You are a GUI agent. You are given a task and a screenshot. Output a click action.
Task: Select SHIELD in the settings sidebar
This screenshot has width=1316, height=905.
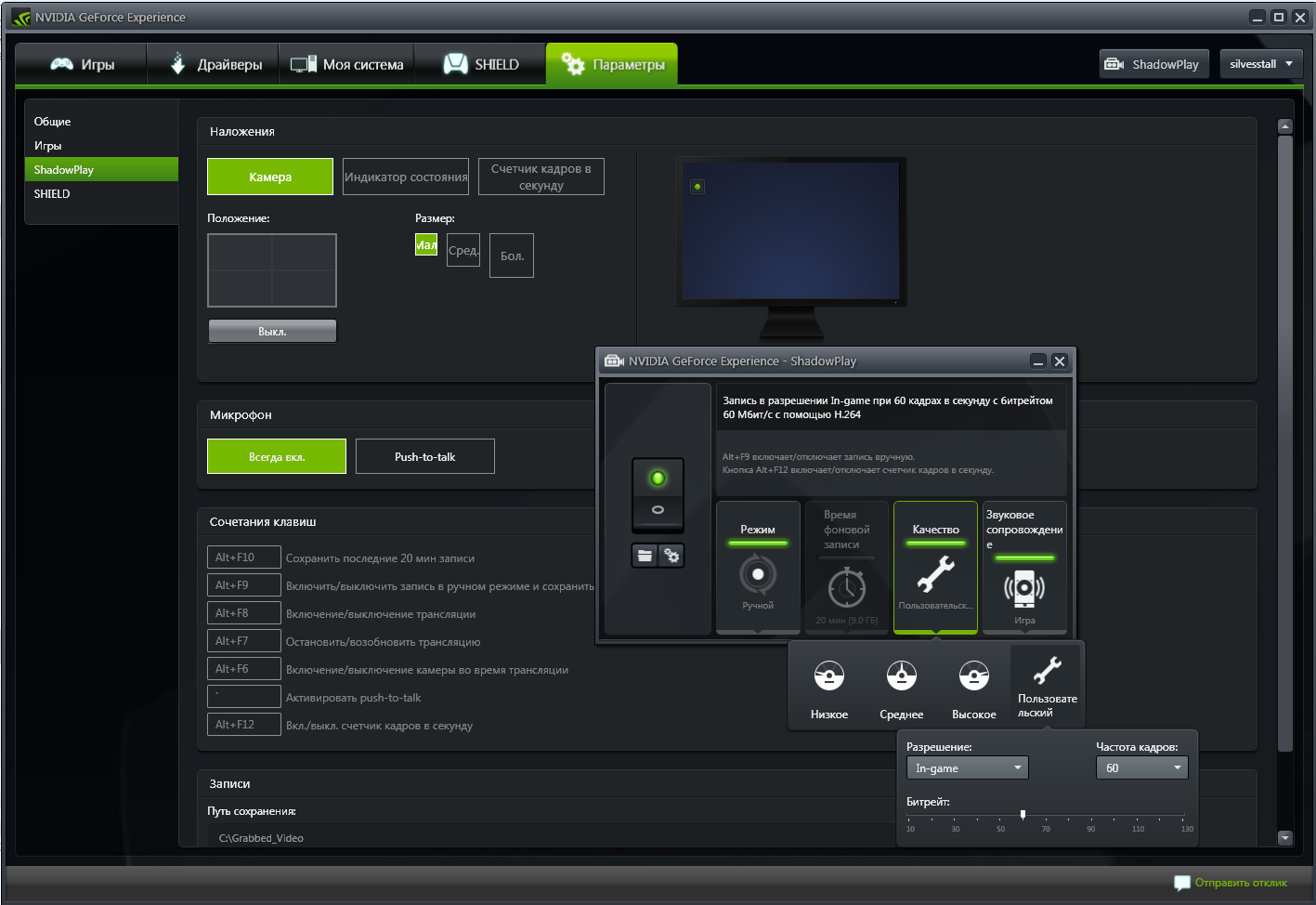tap(101, 194)
